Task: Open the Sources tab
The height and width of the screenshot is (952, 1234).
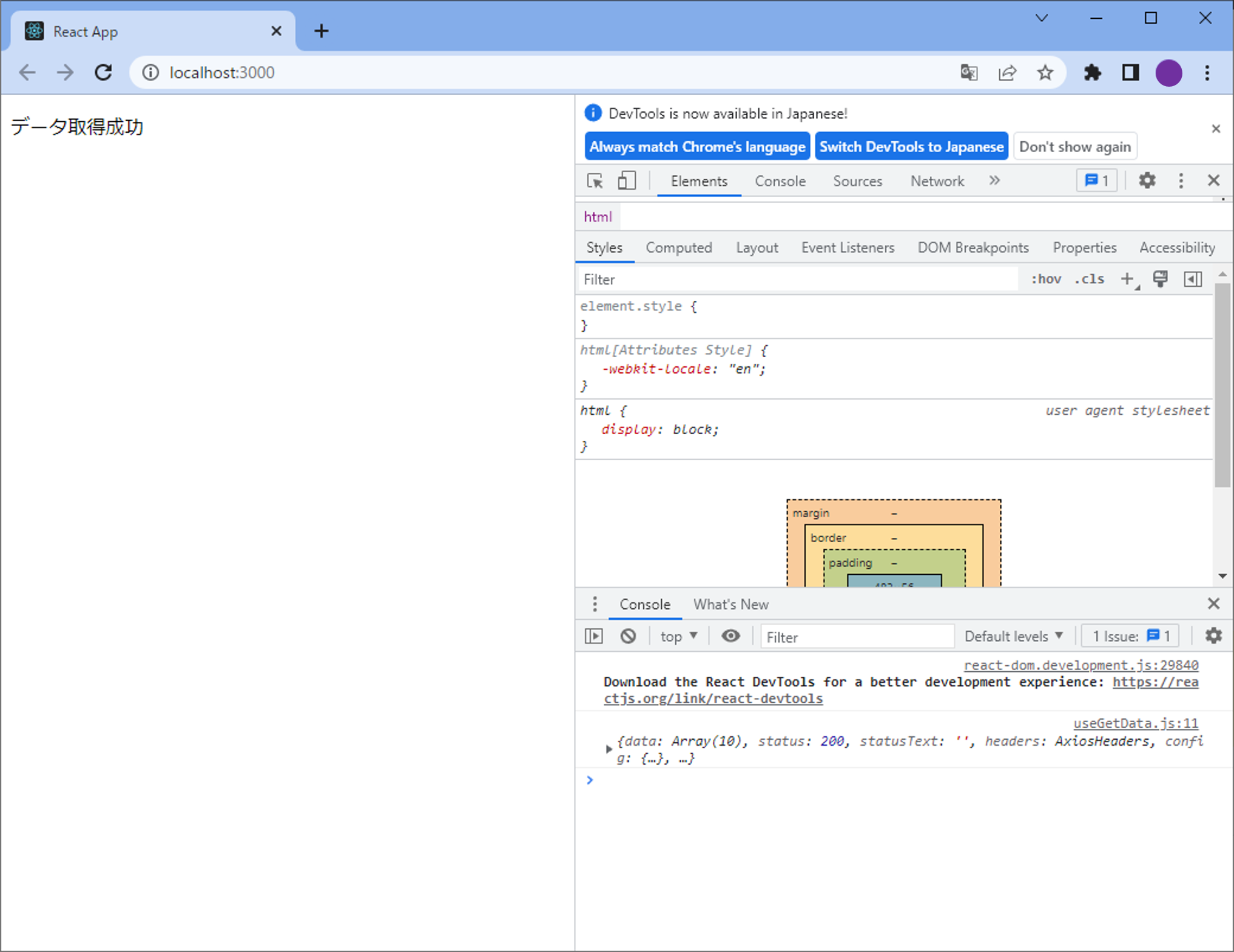Action: tap(857, 181)
